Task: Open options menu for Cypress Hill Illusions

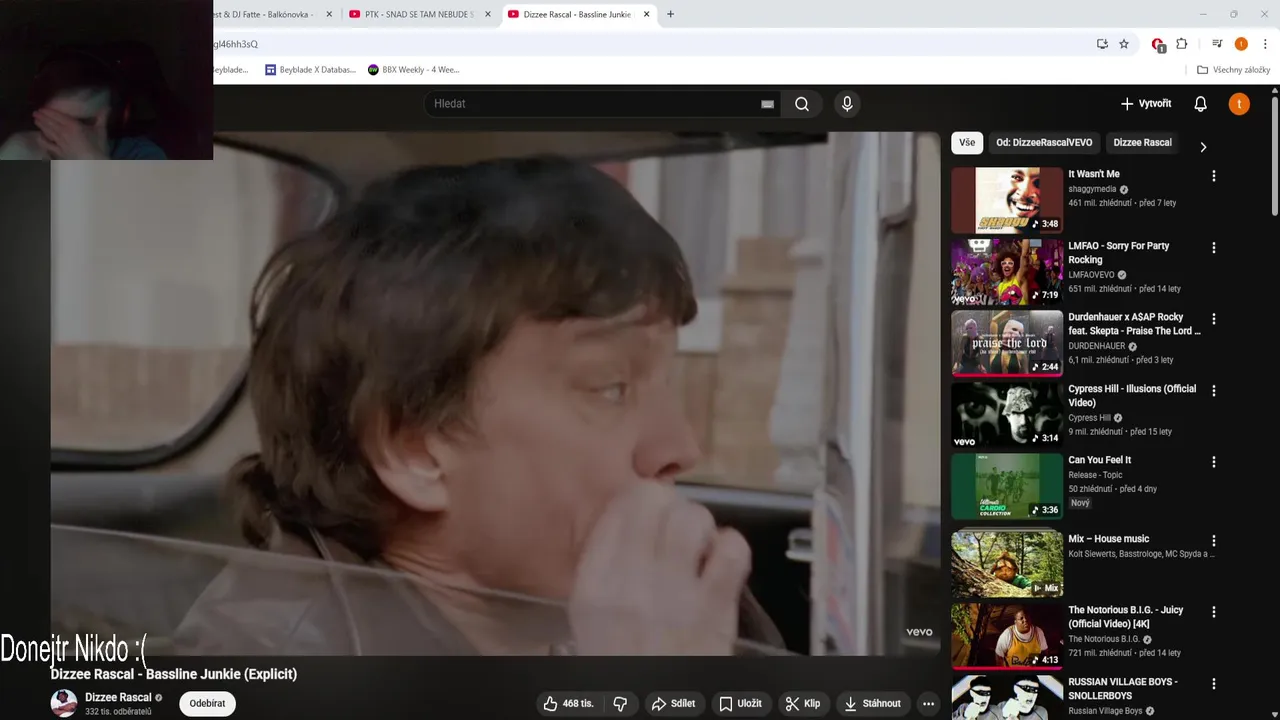Action: tap(1214, 391)
